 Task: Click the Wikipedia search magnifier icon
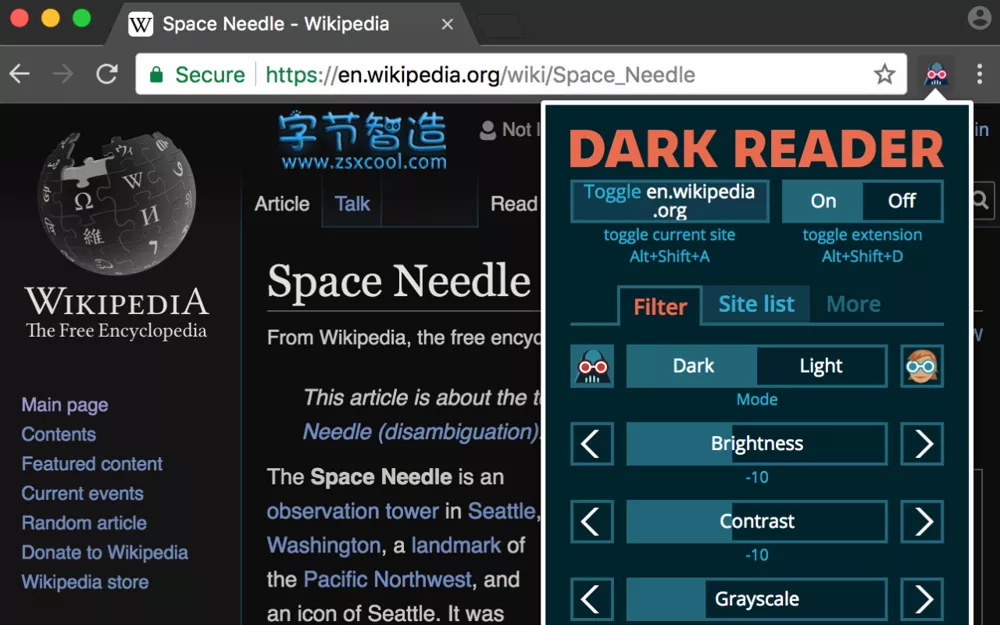tap(981, 202)
